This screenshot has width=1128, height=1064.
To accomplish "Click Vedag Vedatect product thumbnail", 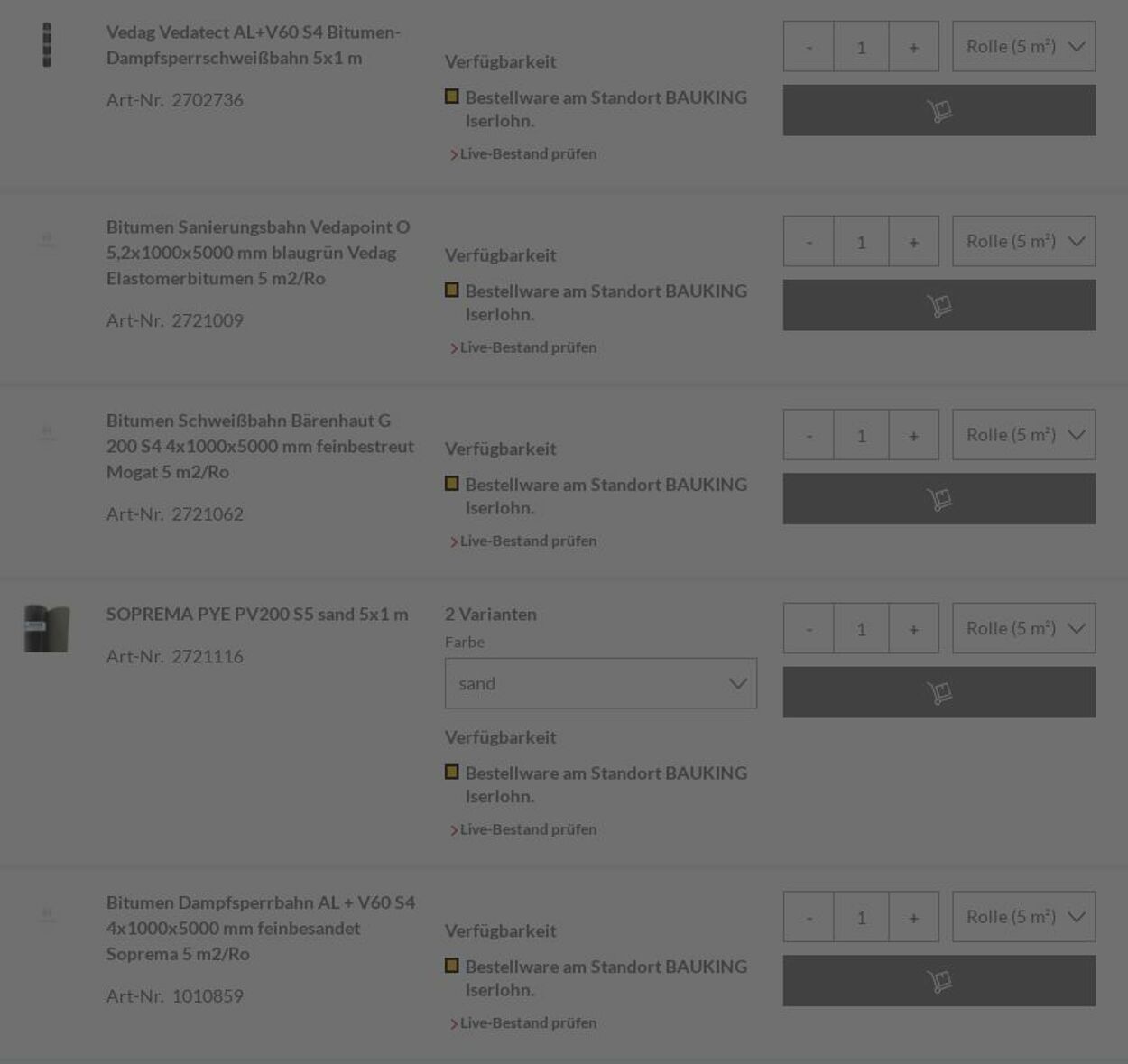I will point(47,45).
